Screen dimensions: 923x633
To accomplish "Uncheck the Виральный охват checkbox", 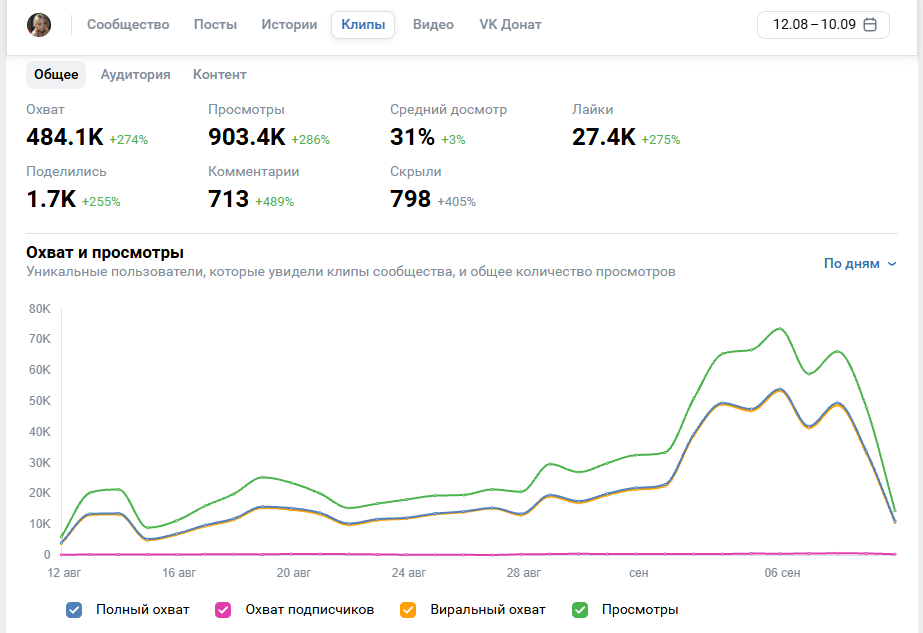I will 408,610.
